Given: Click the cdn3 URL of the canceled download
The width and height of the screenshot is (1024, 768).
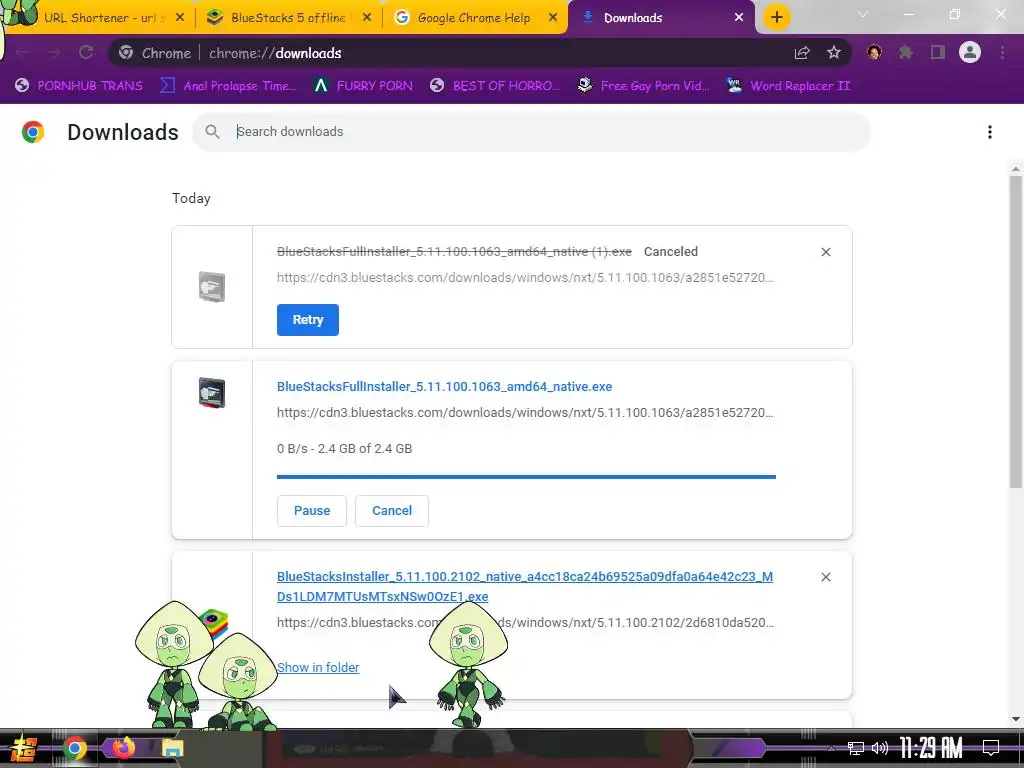Looking at the screenshot, I should (525, 278).
